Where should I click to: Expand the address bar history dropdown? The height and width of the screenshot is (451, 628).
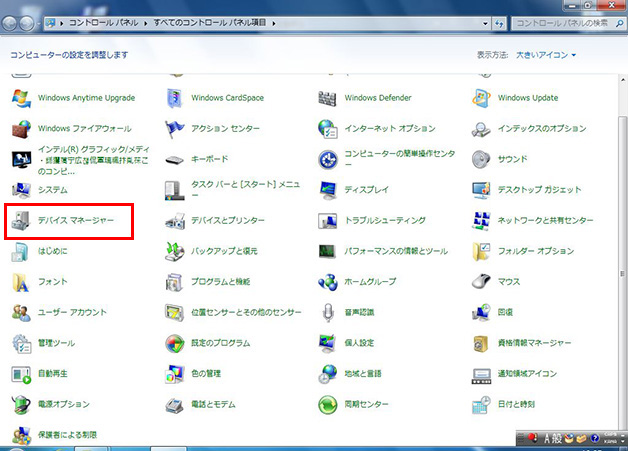(485, 23)
